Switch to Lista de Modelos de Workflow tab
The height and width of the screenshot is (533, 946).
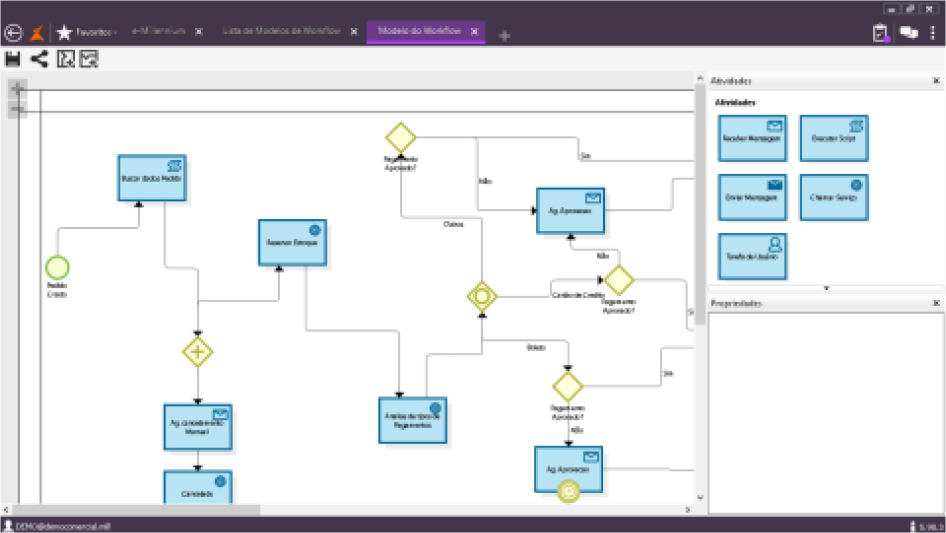(x=281, y=31)
